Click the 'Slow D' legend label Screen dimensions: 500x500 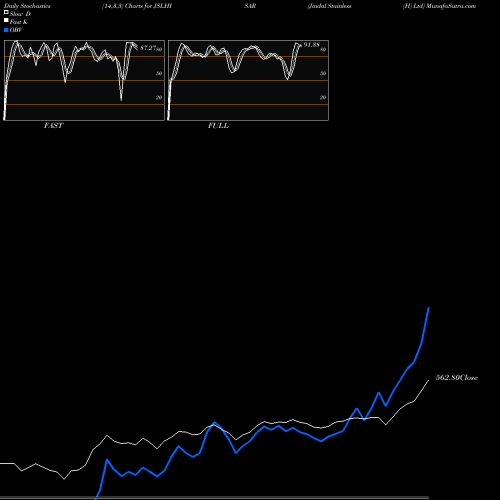20,14
